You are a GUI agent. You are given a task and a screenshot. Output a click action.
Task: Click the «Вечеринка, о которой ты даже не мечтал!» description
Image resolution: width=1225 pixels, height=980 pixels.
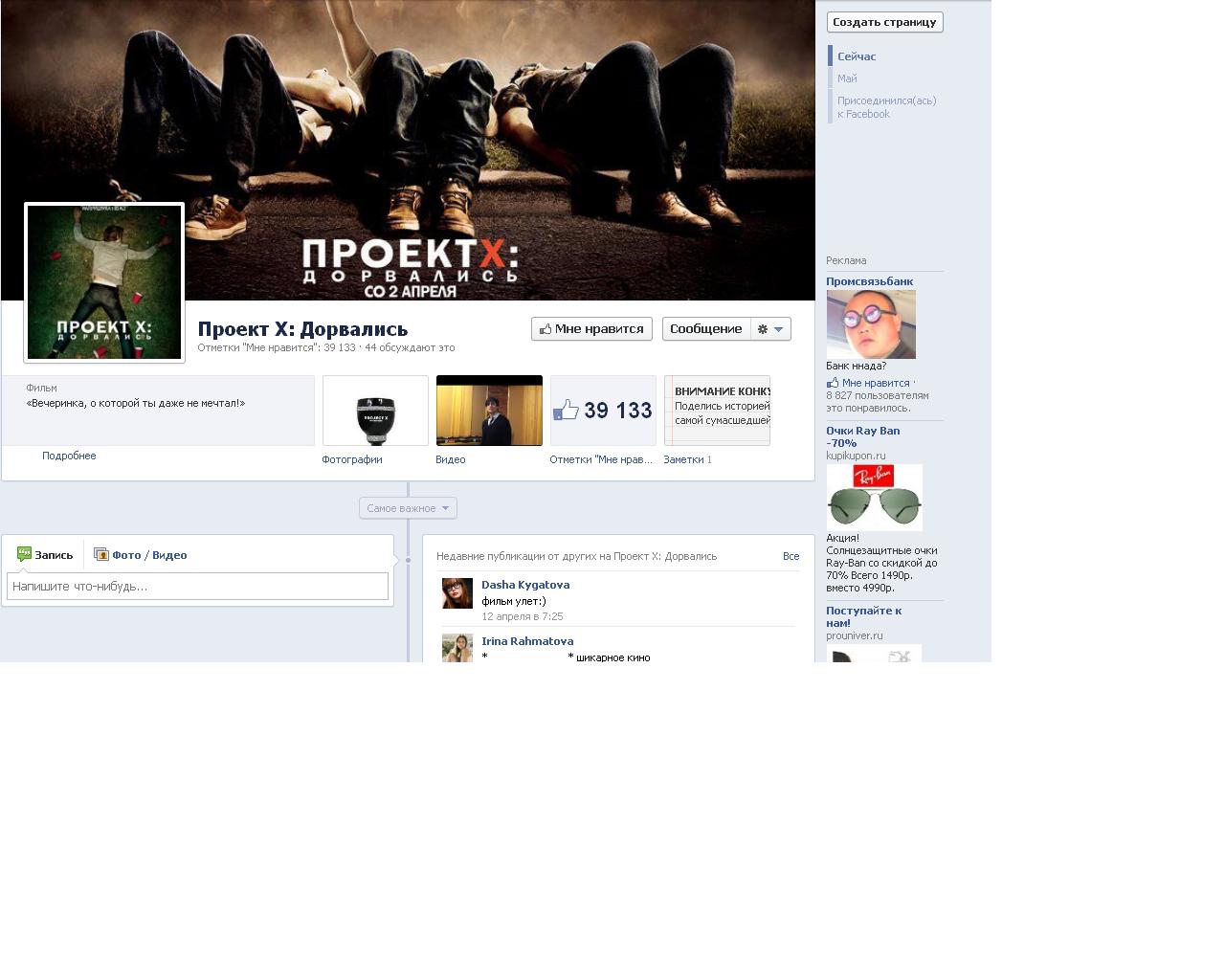(x=136, y=403)
